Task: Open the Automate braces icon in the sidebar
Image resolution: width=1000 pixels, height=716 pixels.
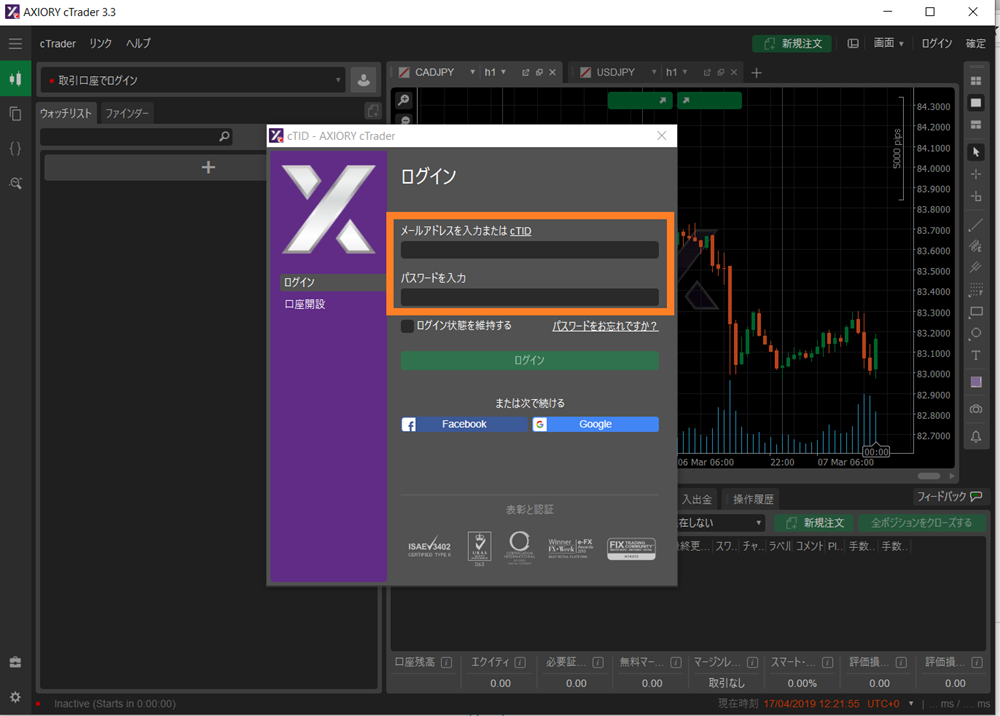Action: 15,149
